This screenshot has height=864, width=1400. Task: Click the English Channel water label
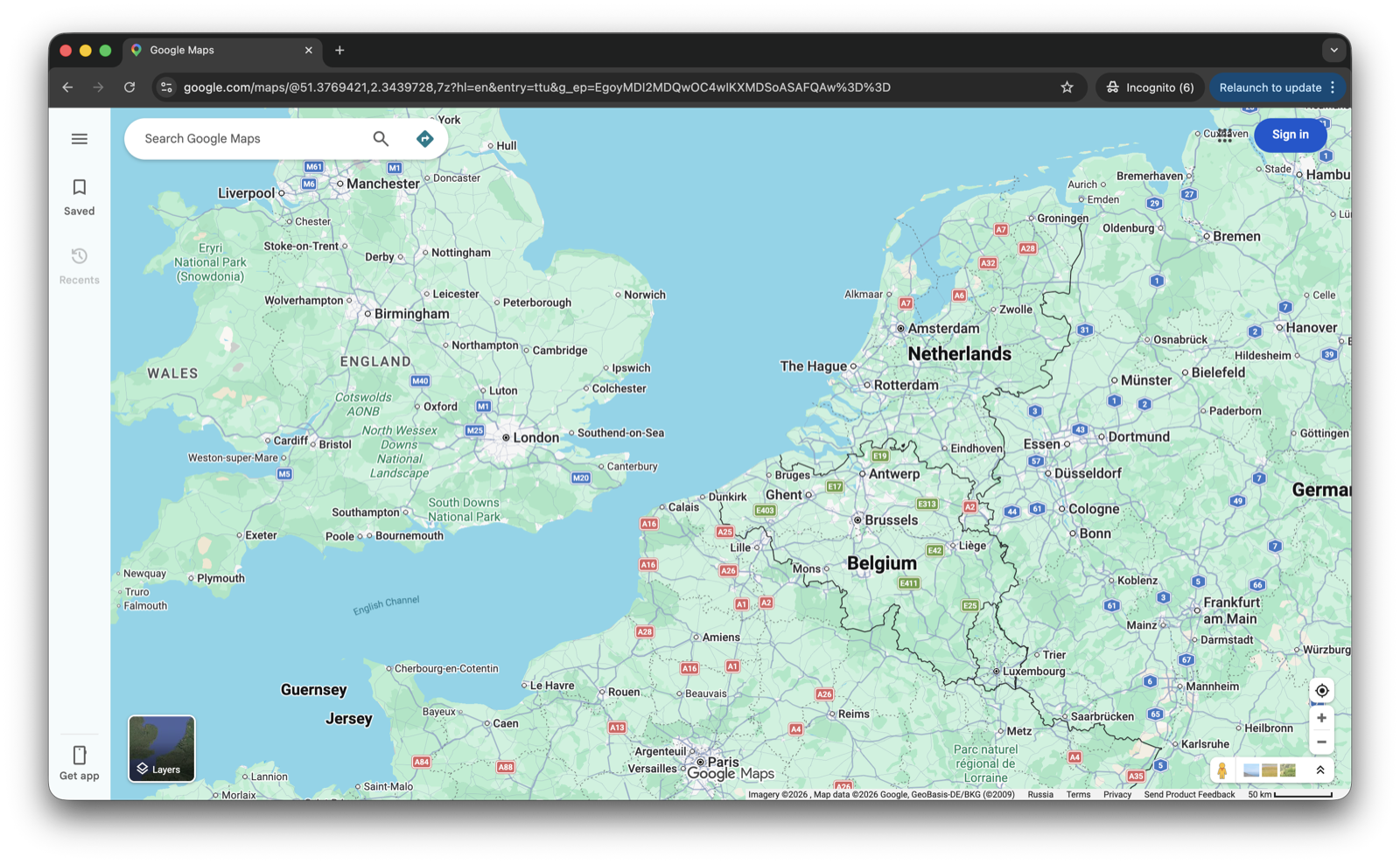point(386,605)
